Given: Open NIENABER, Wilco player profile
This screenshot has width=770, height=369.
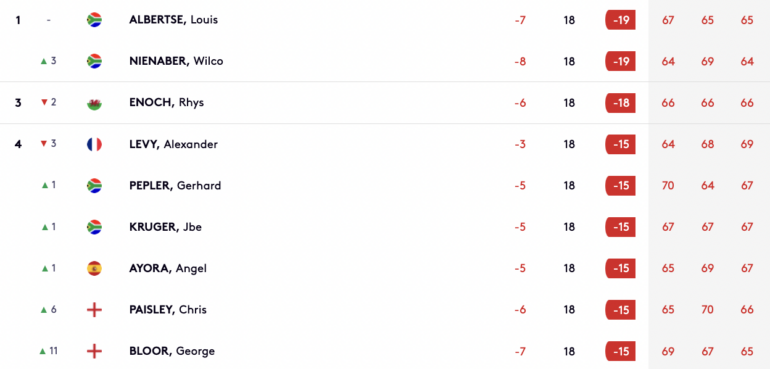Looking at the screenshot, I should pos(176,61).
